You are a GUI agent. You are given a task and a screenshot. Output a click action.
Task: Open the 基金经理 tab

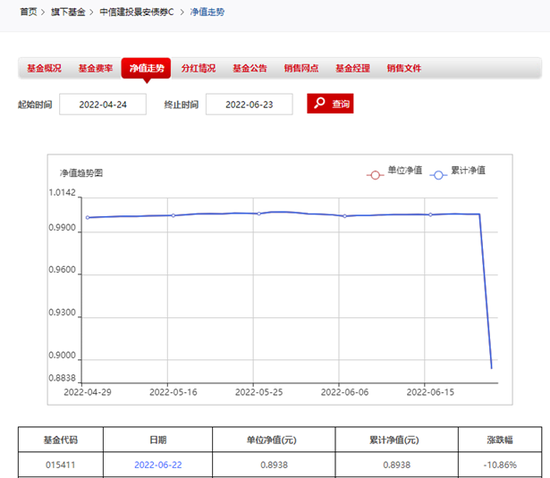pyautogui.click(x=353, y=68)
